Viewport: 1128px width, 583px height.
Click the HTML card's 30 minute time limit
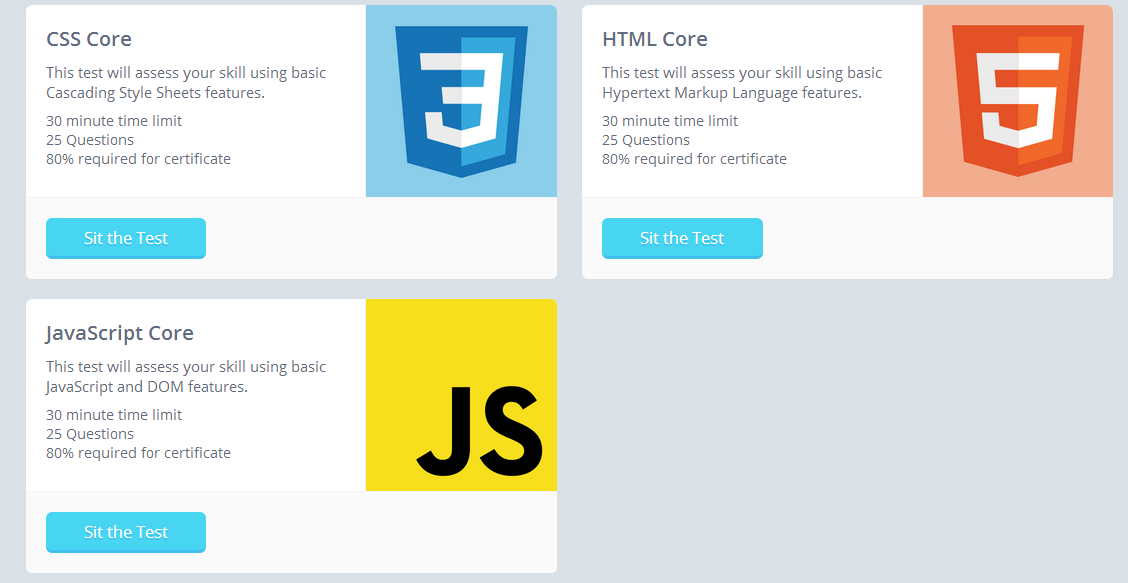[670, 121]
